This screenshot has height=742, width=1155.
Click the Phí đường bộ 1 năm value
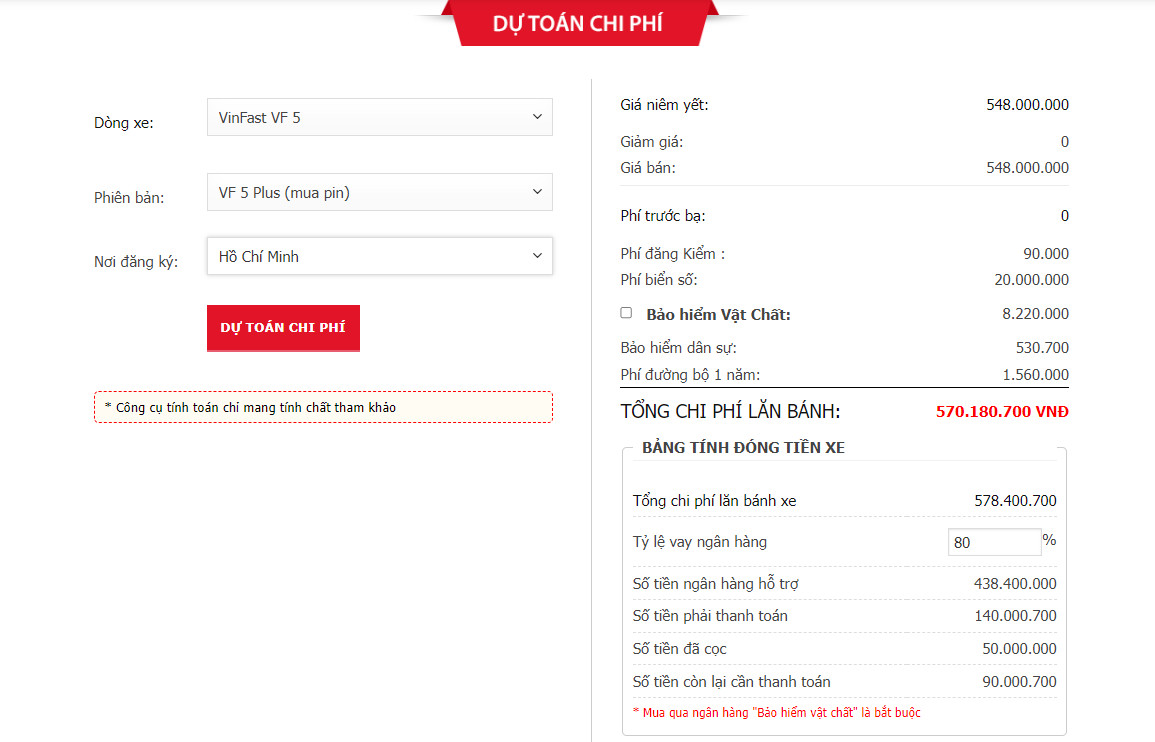1035,375
